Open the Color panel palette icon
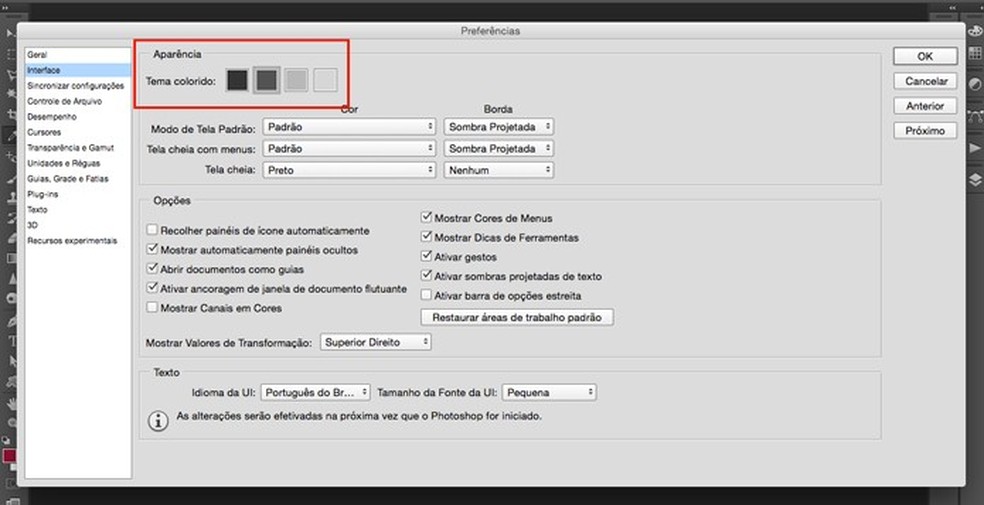The height and width of the screenshot is (505, 984). [x=975, y=31]
